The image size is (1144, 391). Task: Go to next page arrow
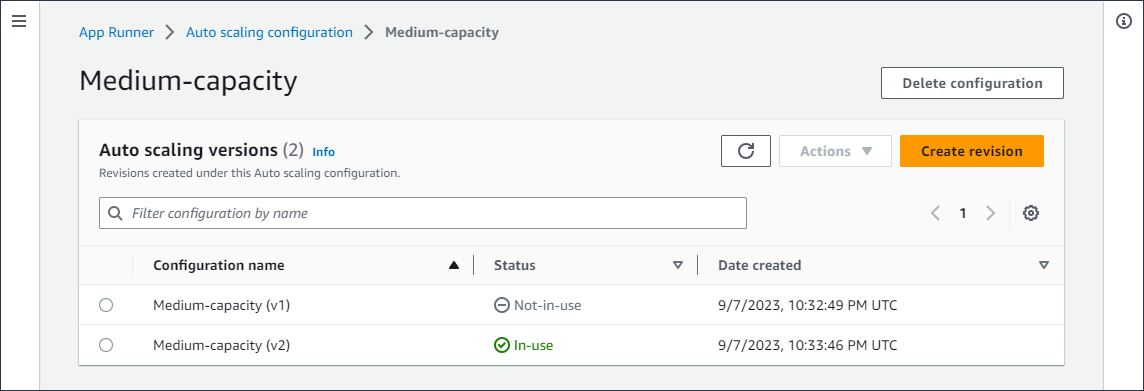coord(991,213)
